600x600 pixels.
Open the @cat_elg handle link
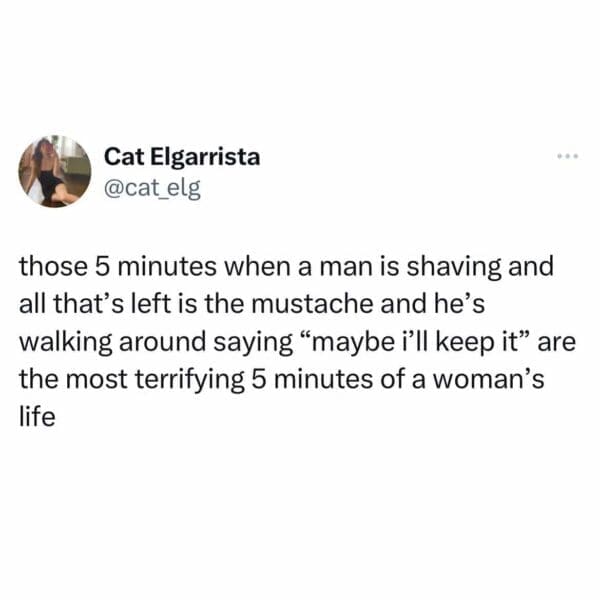coord(152,188)
